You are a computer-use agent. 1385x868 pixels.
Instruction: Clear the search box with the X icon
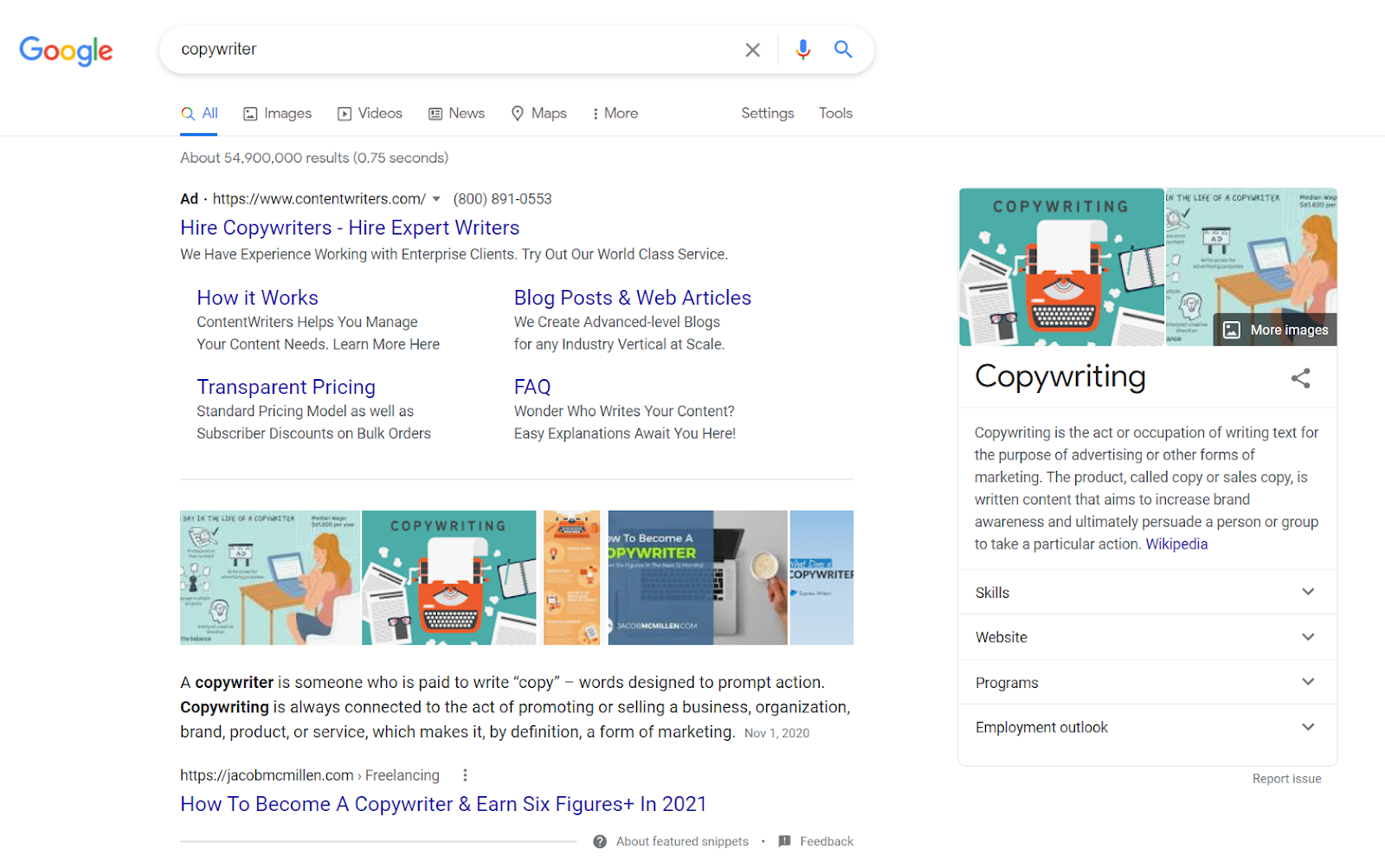click(x=752, y=50)
